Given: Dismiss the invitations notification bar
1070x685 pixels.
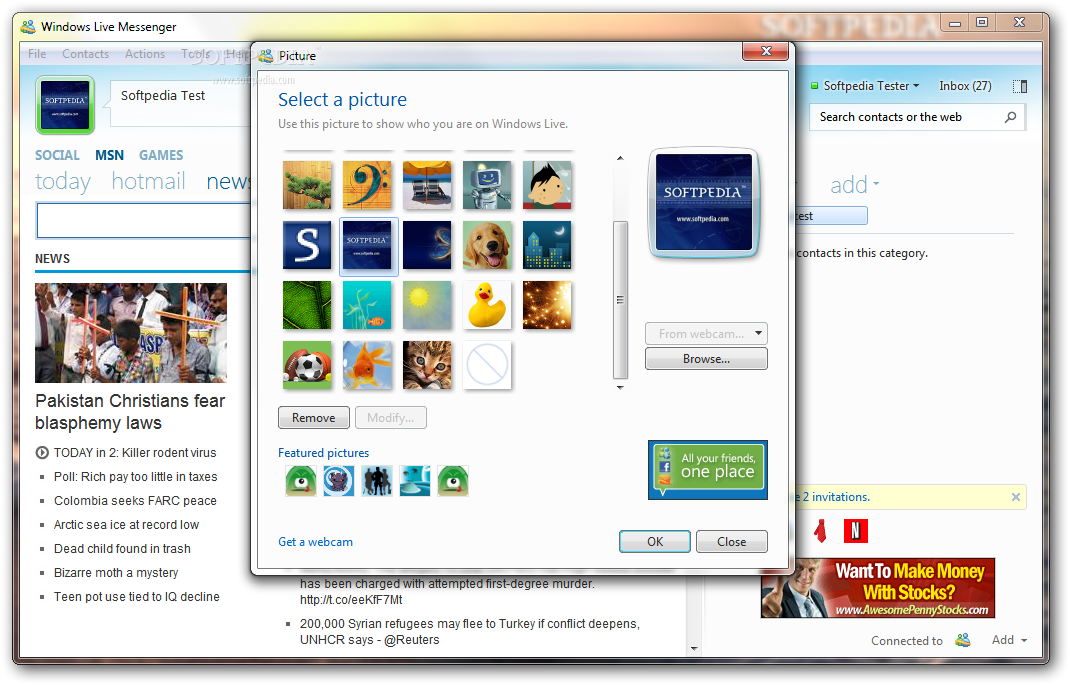Looking at the screenshot, I should point(1015,497).
